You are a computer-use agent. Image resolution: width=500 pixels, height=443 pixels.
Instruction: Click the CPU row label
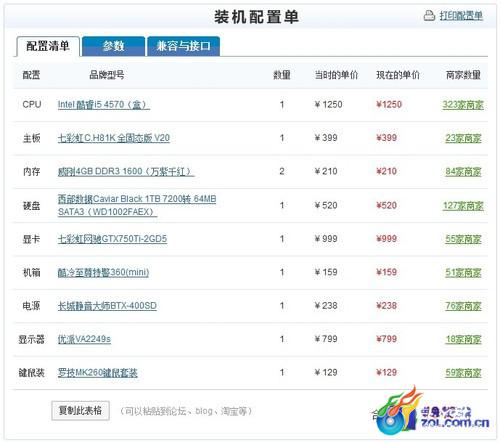(x=32, y=105)
